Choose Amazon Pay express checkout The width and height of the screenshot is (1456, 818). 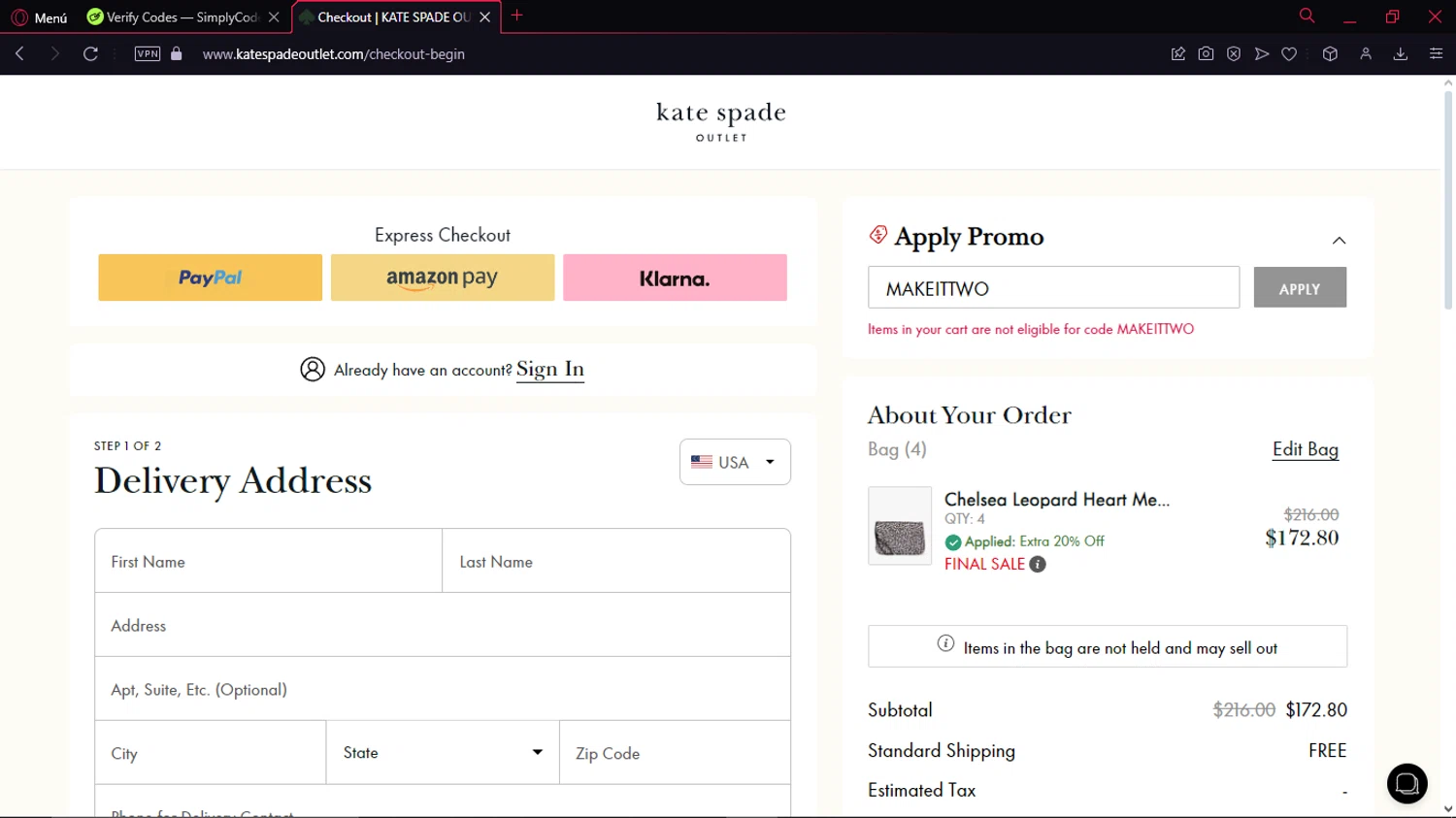coord(443,278)
